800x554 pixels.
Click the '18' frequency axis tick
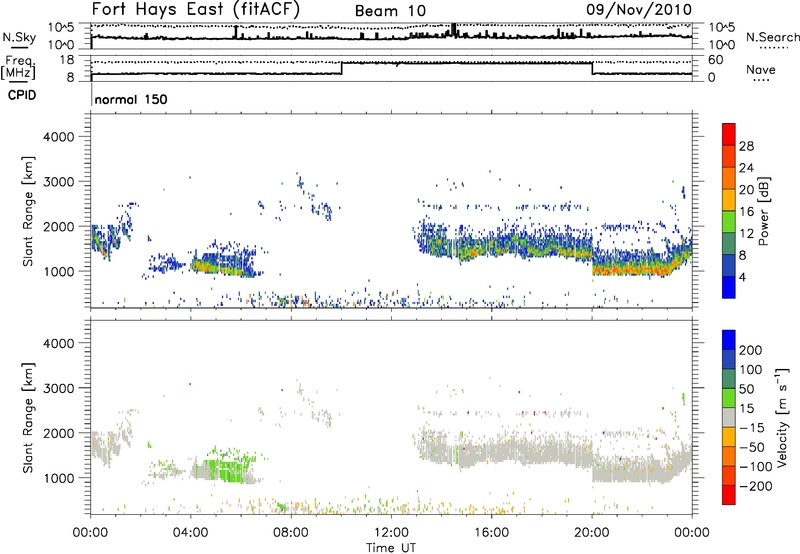pyautogui.click(x=67, y=60)
